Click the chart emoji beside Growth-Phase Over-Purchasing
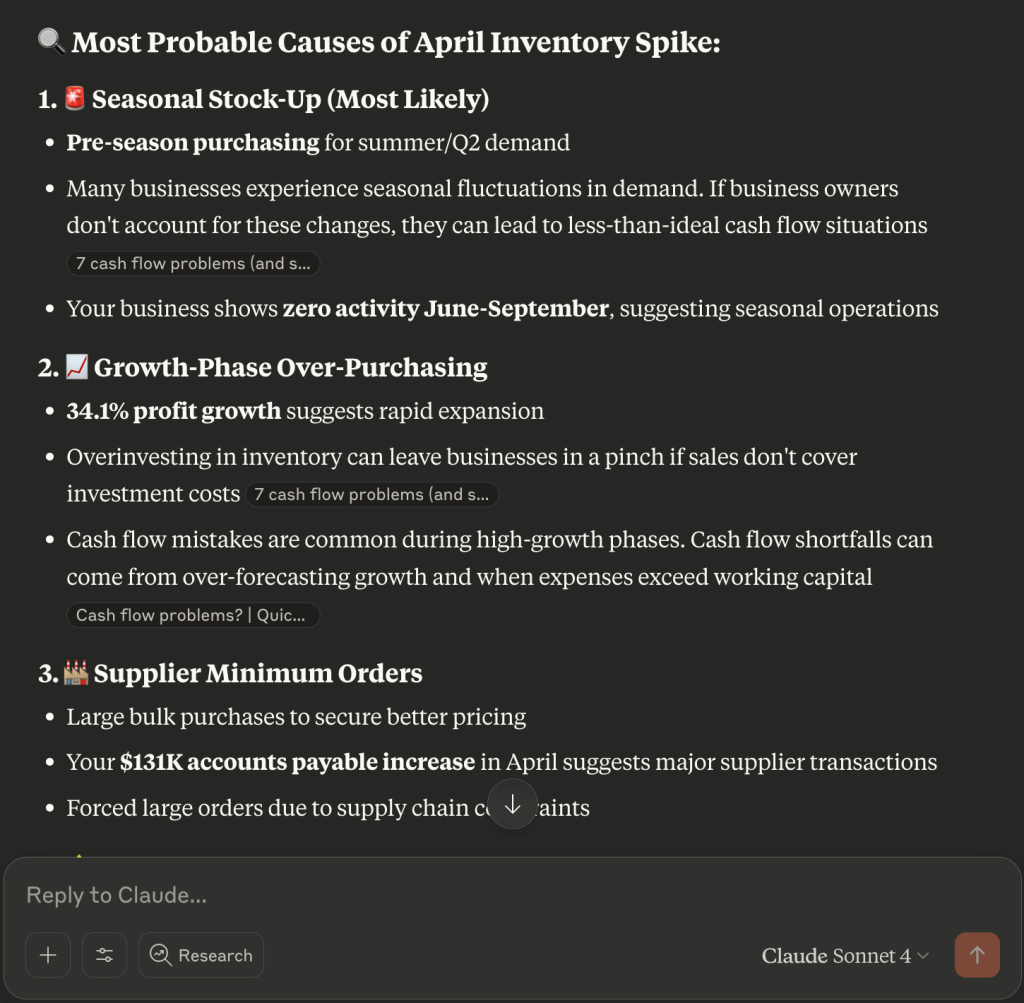Image resolution: width=1024 pixels, height=1003 pixels. pyautogui.click(x=77, y=367)
